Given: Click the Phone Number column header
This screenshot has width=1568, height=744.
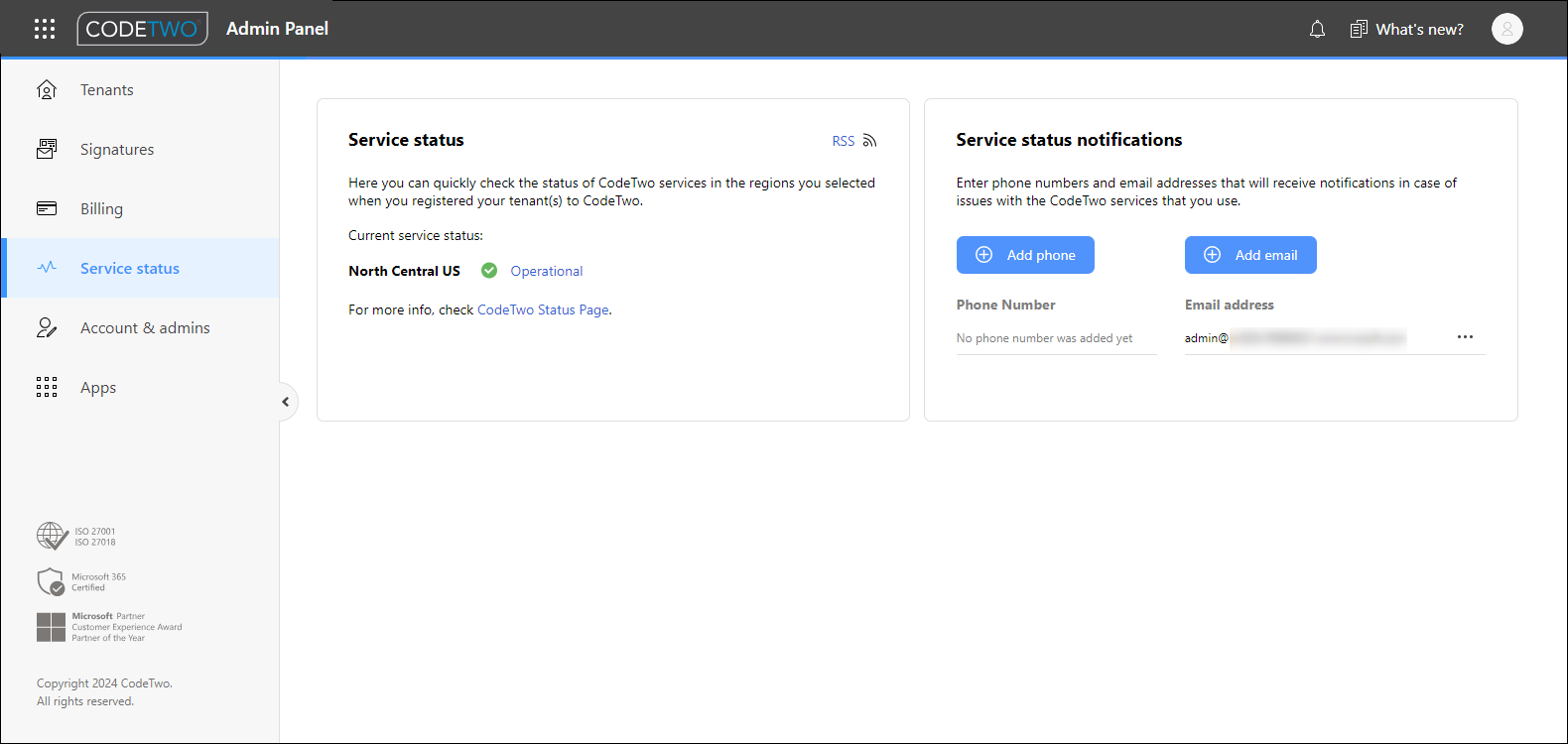Looking at the screenshot, I should (x=1005, y=305).
